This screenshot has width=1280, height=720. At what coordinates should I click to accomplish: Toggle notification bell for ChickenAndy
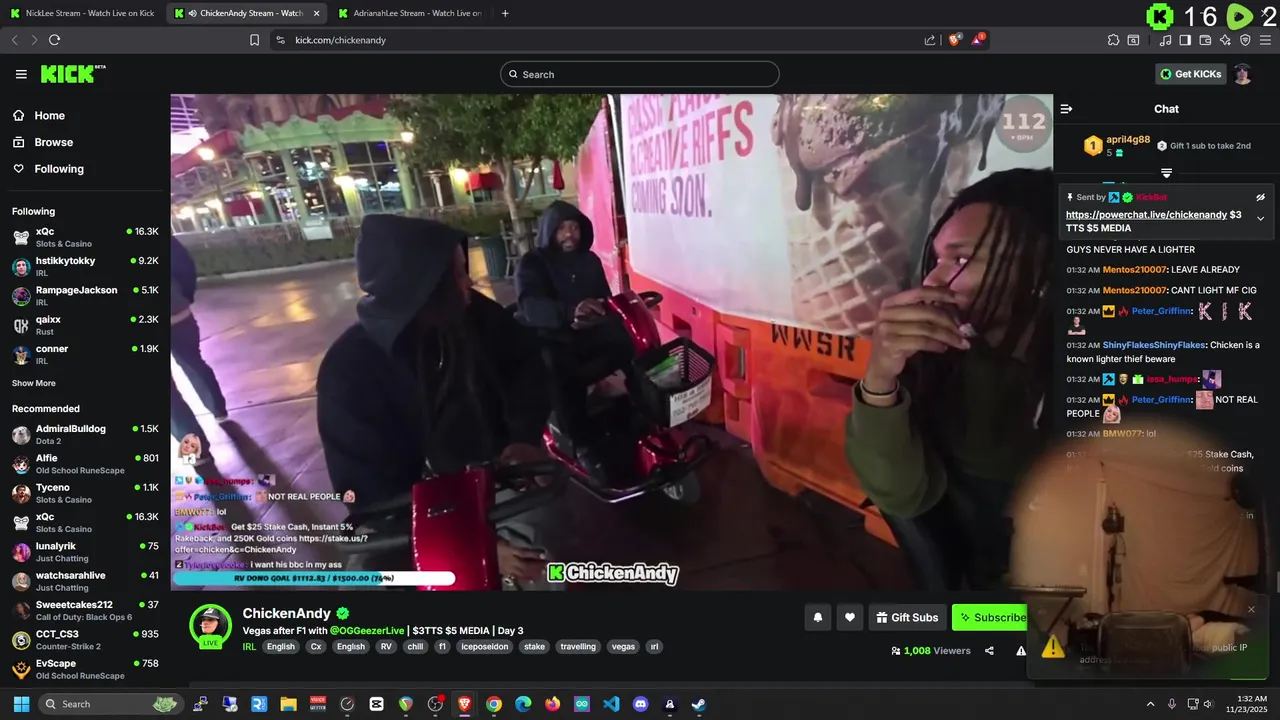(817, 617)
